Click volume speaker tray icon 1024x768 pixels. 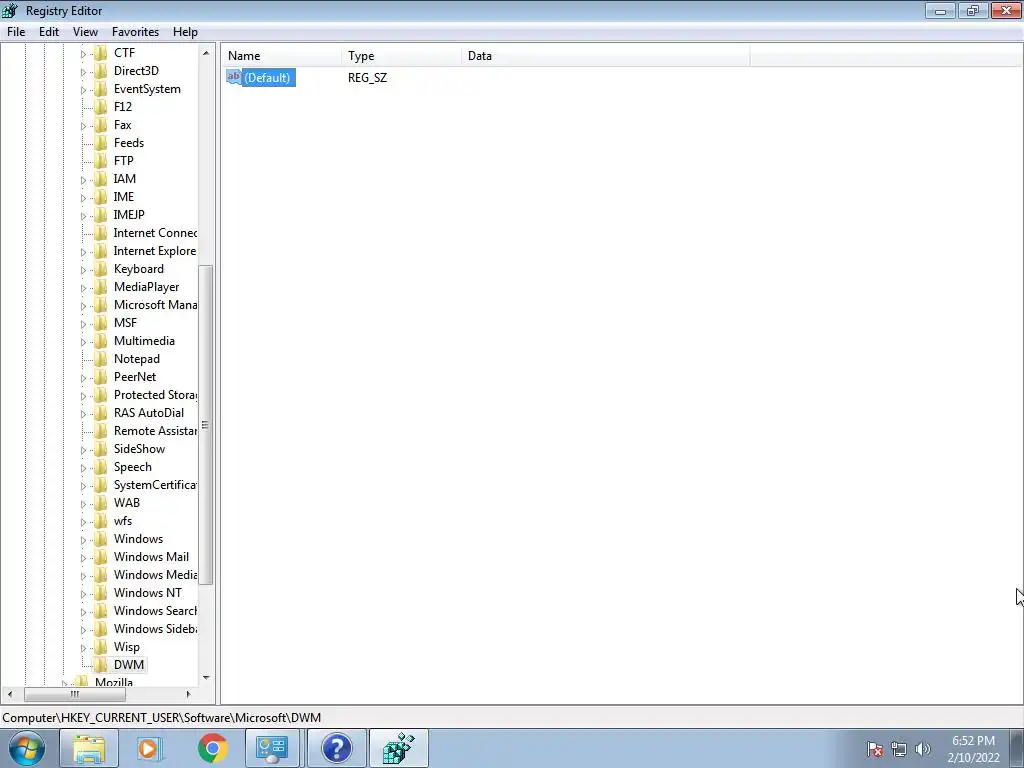coord(923,749)
